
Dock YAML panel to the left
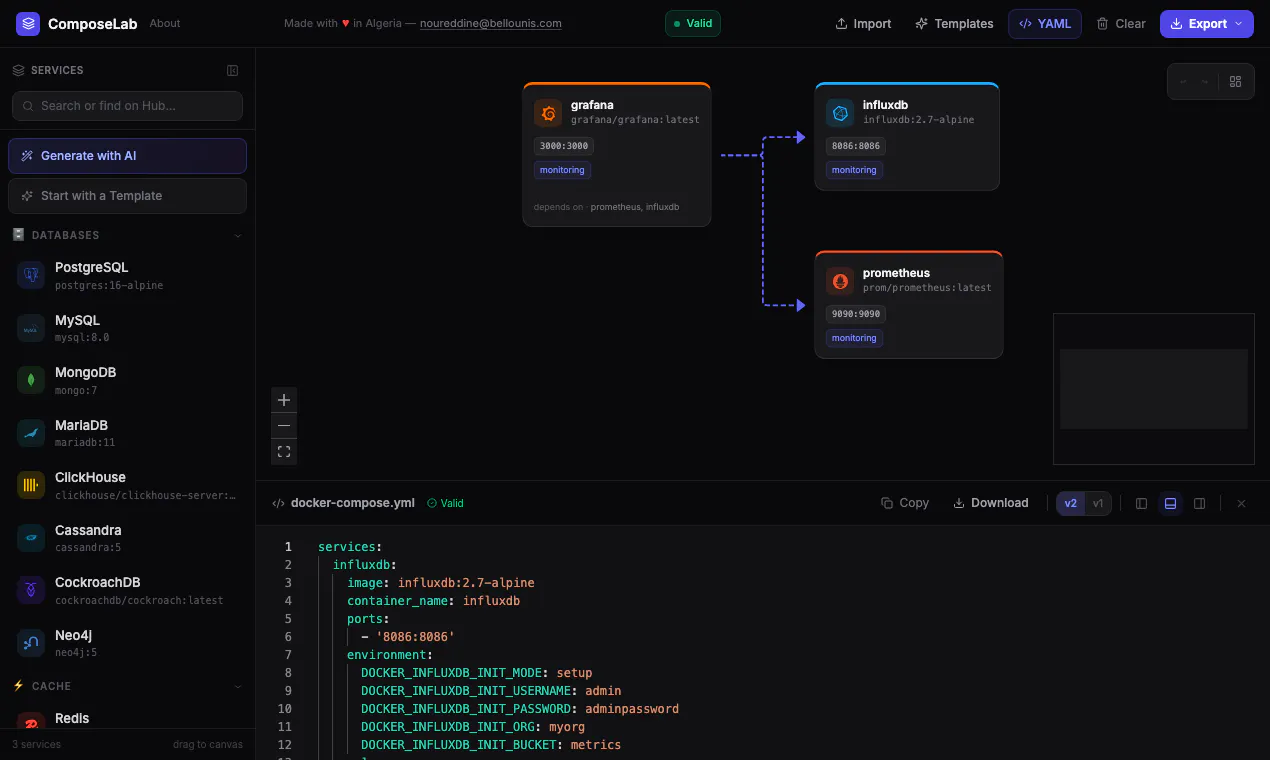[1141, 503]
